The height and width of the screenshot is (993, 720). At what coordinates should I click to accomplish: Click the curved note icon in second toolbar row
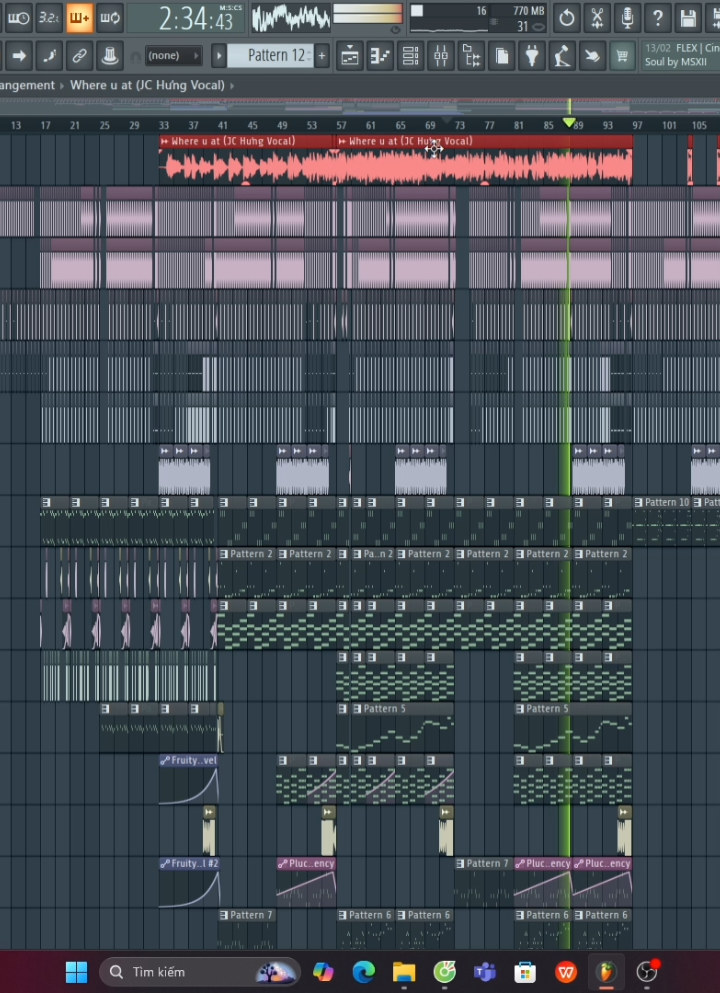(49, 56)
